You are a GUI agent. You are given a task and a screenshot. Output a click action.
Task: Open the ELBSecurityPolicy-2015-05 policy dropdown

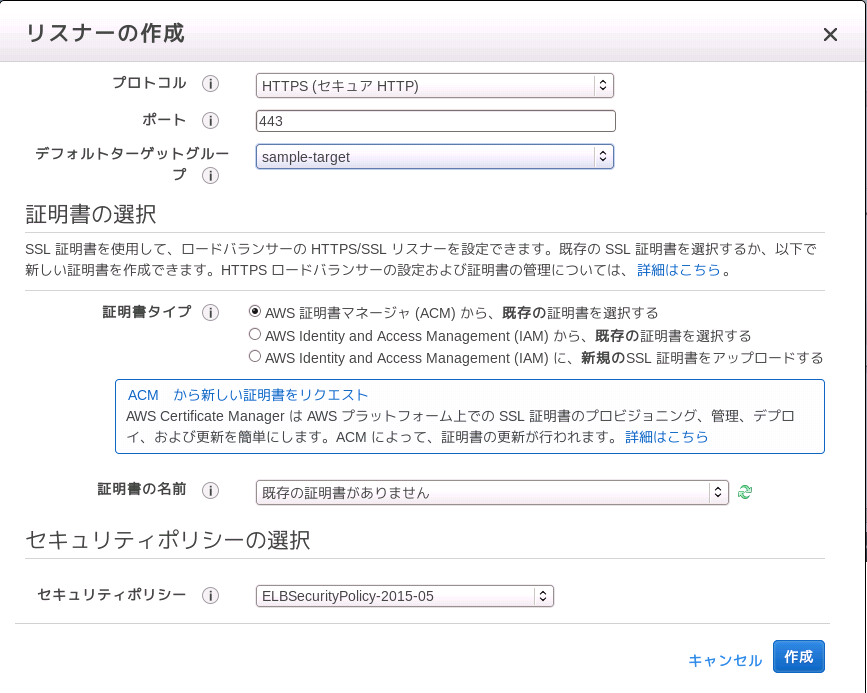click(x=404, y=596)
